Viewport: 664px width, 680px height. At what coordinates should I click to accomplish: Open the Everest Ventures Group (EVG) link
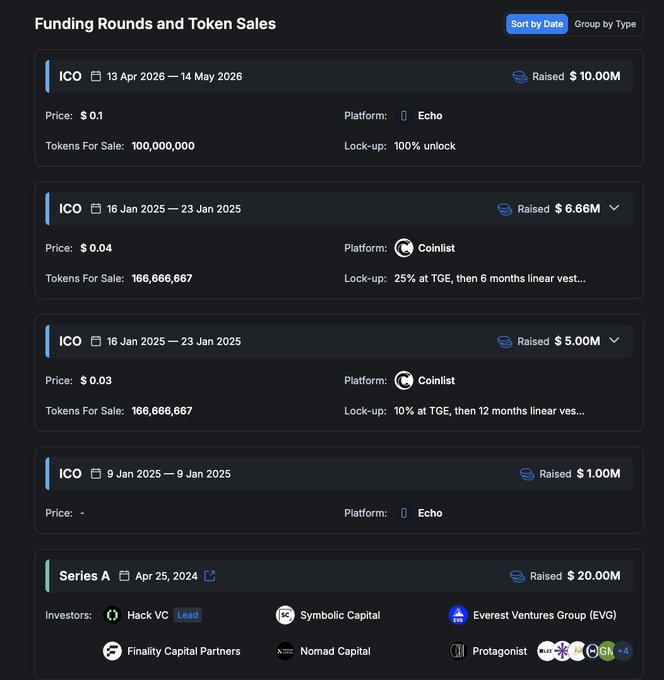[x=544, y=615]
